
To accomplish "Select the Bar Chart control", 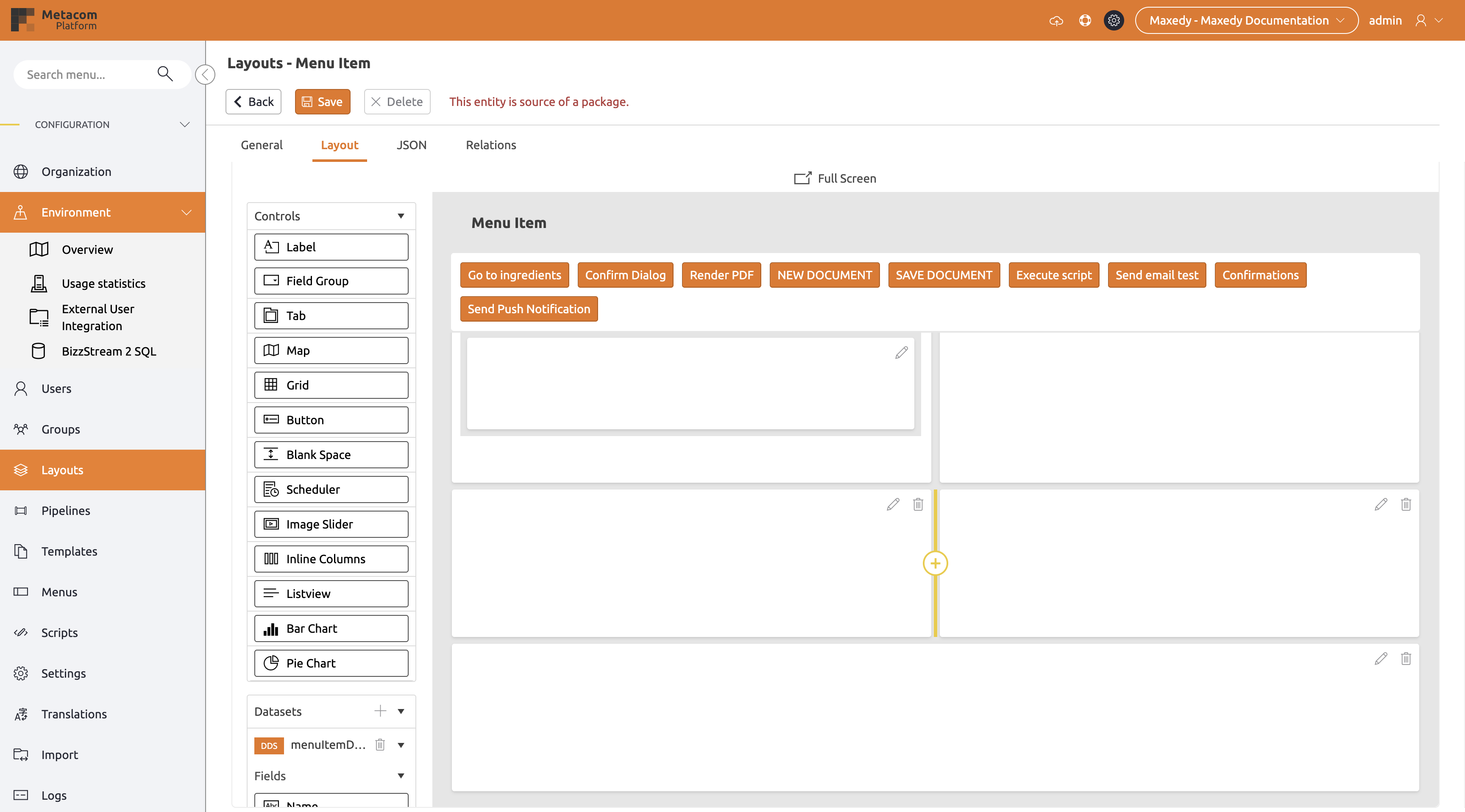I will pos(331,628).
